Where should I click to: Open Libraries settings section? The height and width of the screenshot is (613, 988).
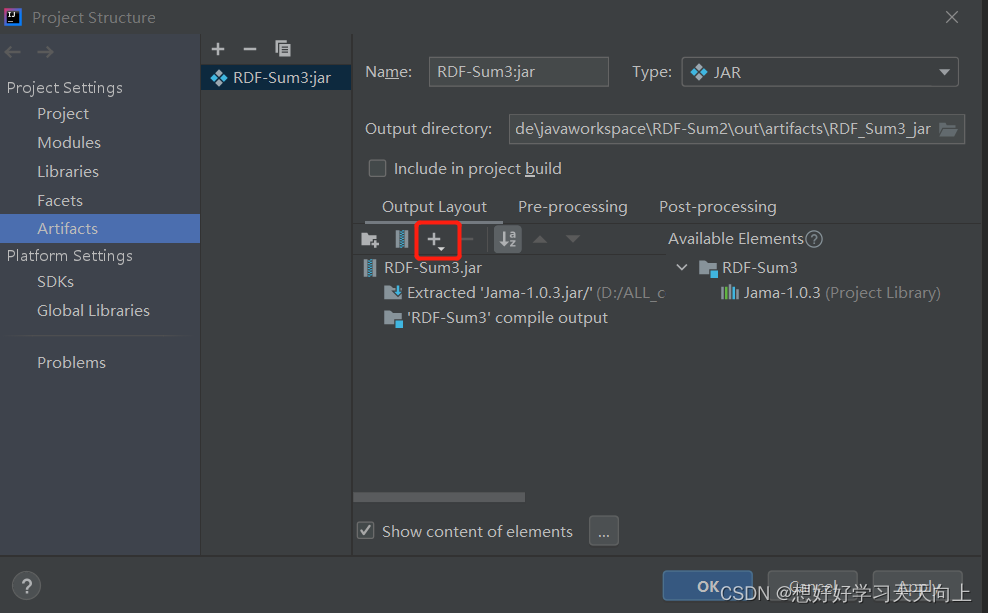[x=68, y=172]
